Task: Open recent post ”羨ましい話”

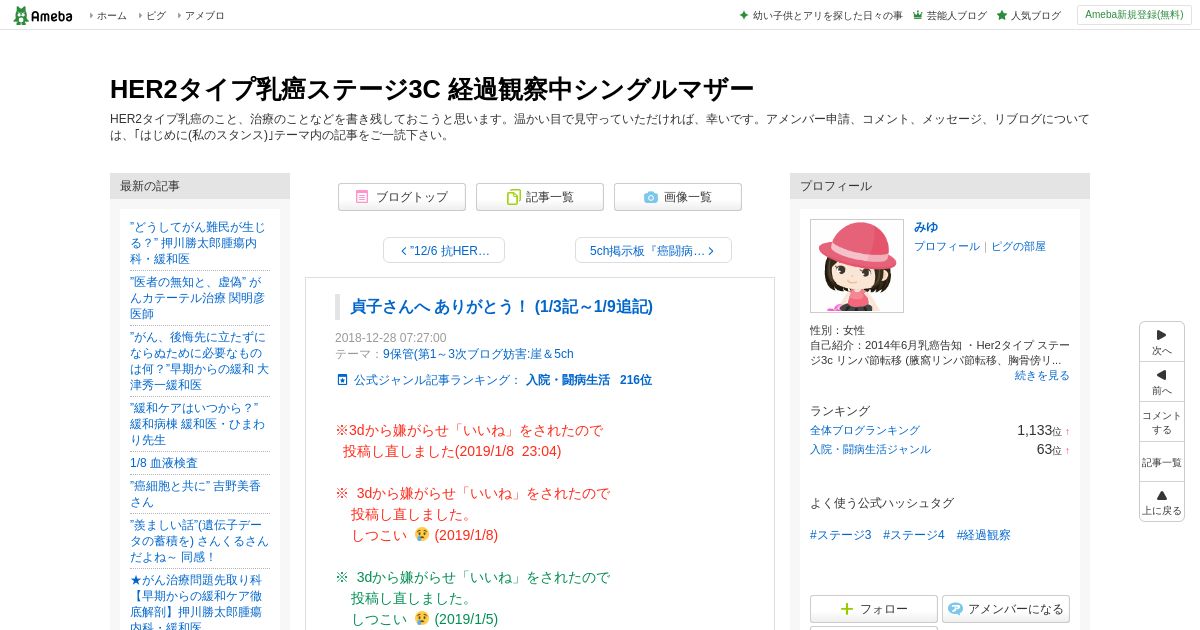Action: 199,541
